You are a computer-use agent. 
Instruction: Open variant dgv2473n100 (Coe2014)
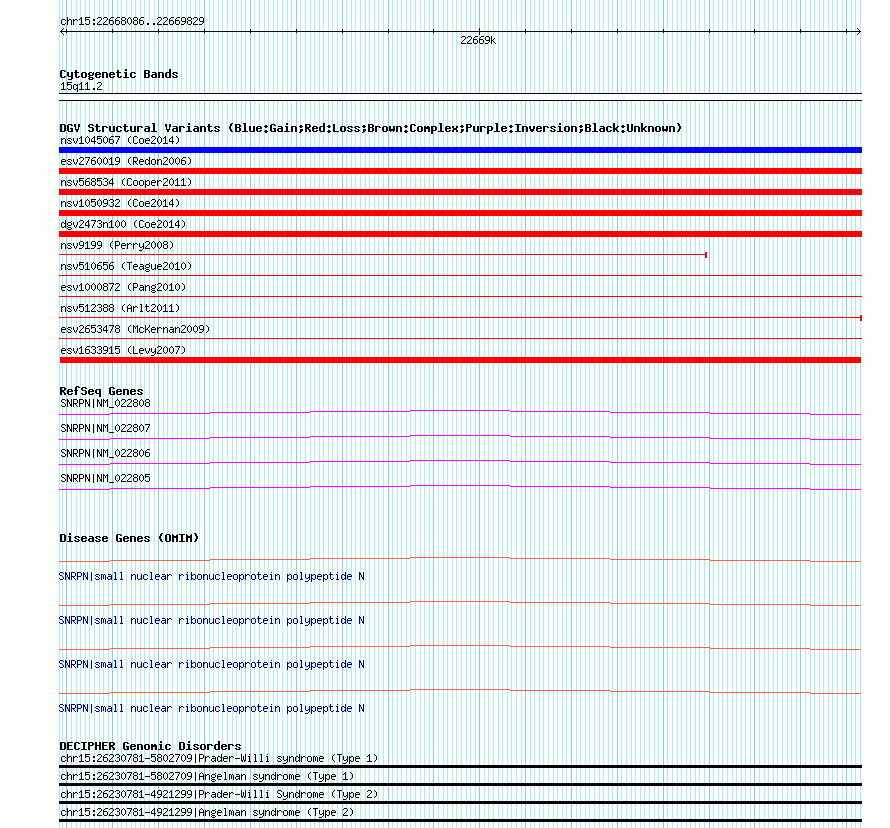pyautogui.click(x=123, y=224)
